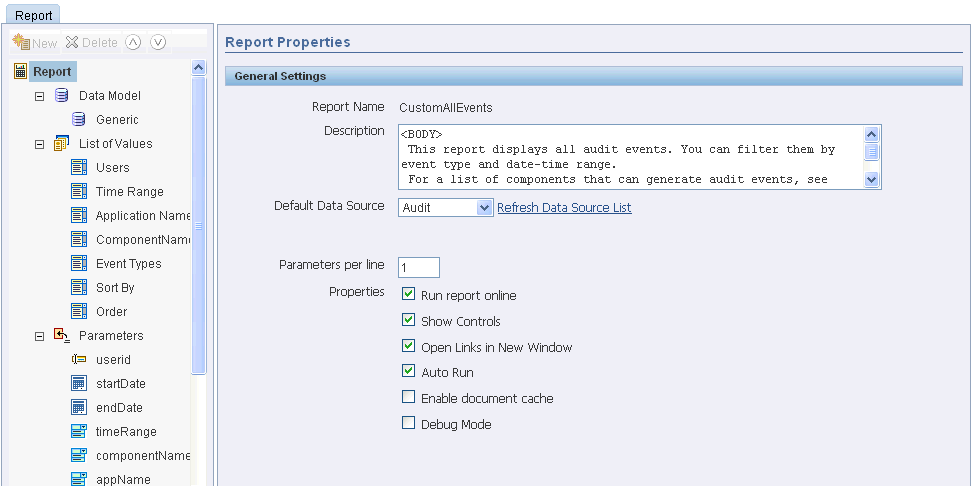974x486 pixels.
Task: Click the Delete X icon
Action: coord(72,42)
